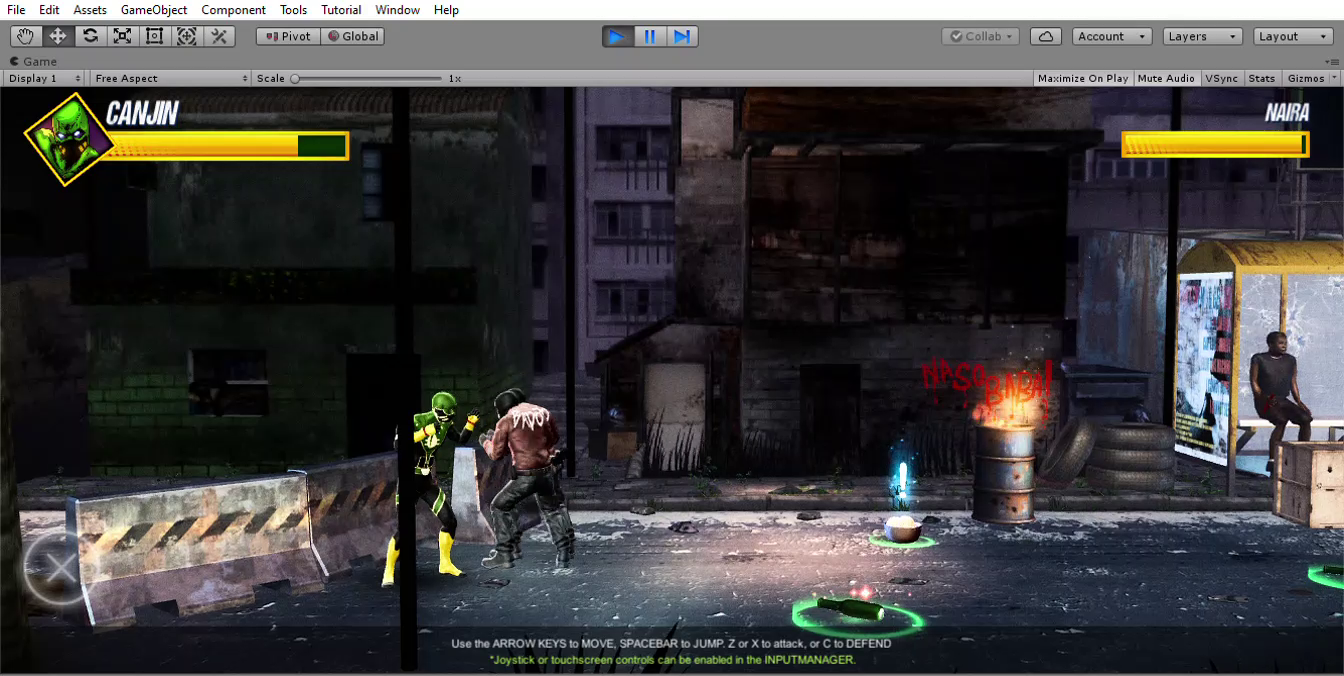Open the custom editor tools icon

[217, 36]
